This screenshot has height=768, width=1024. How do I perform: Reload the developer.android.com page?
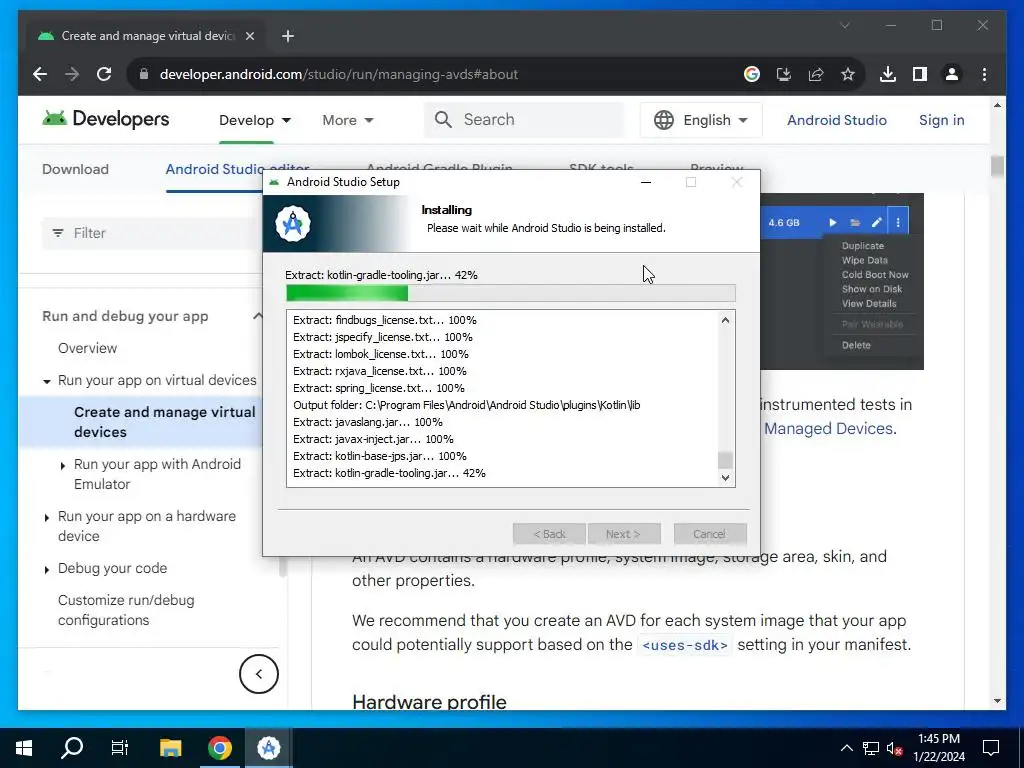point(104,74)
